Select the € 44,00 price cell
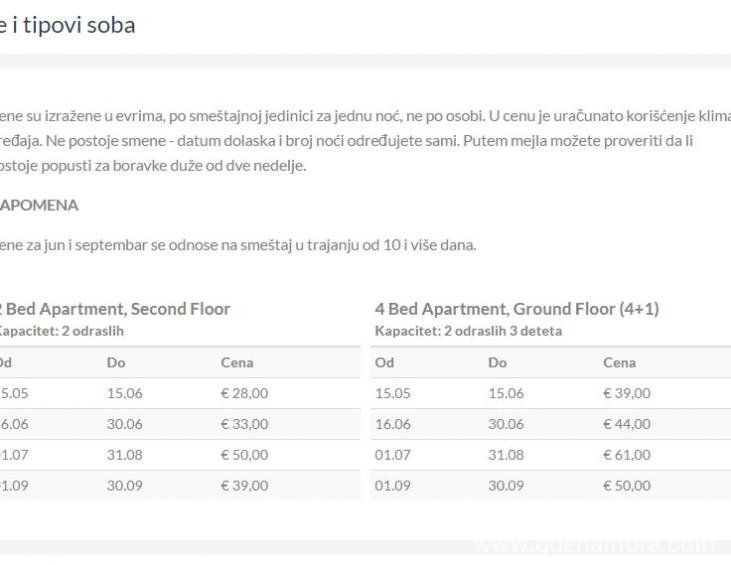731x565 pixels. pyautogui.click(x=627, y=424)
